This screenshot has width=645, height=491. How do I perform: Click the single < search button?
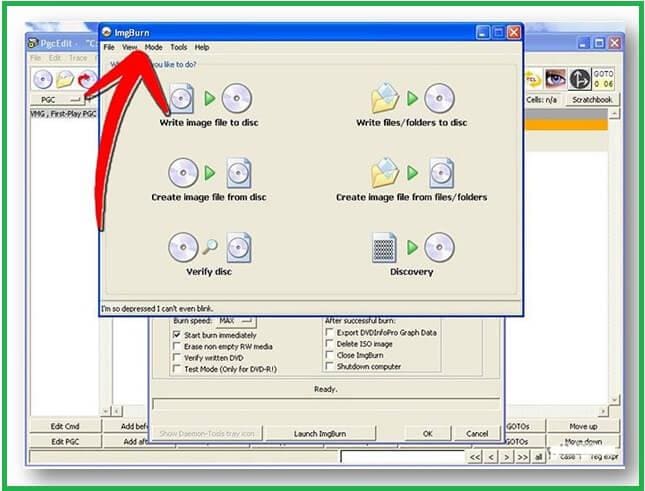491,456
